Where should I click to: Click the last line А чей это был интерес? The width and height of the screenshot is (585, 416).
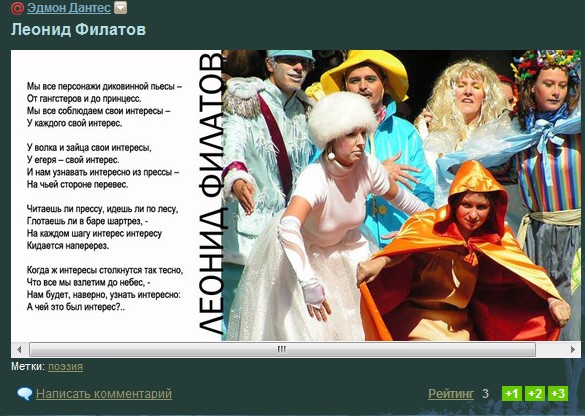coord(76,307)
